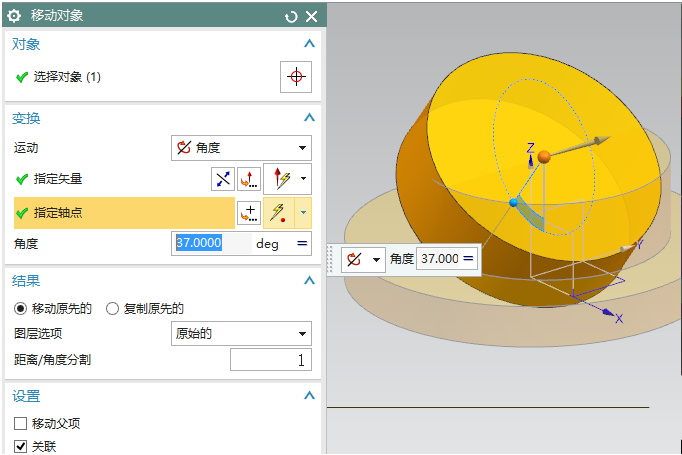
Task: Open the Point Dialog icon
Action: coord(249,213)
